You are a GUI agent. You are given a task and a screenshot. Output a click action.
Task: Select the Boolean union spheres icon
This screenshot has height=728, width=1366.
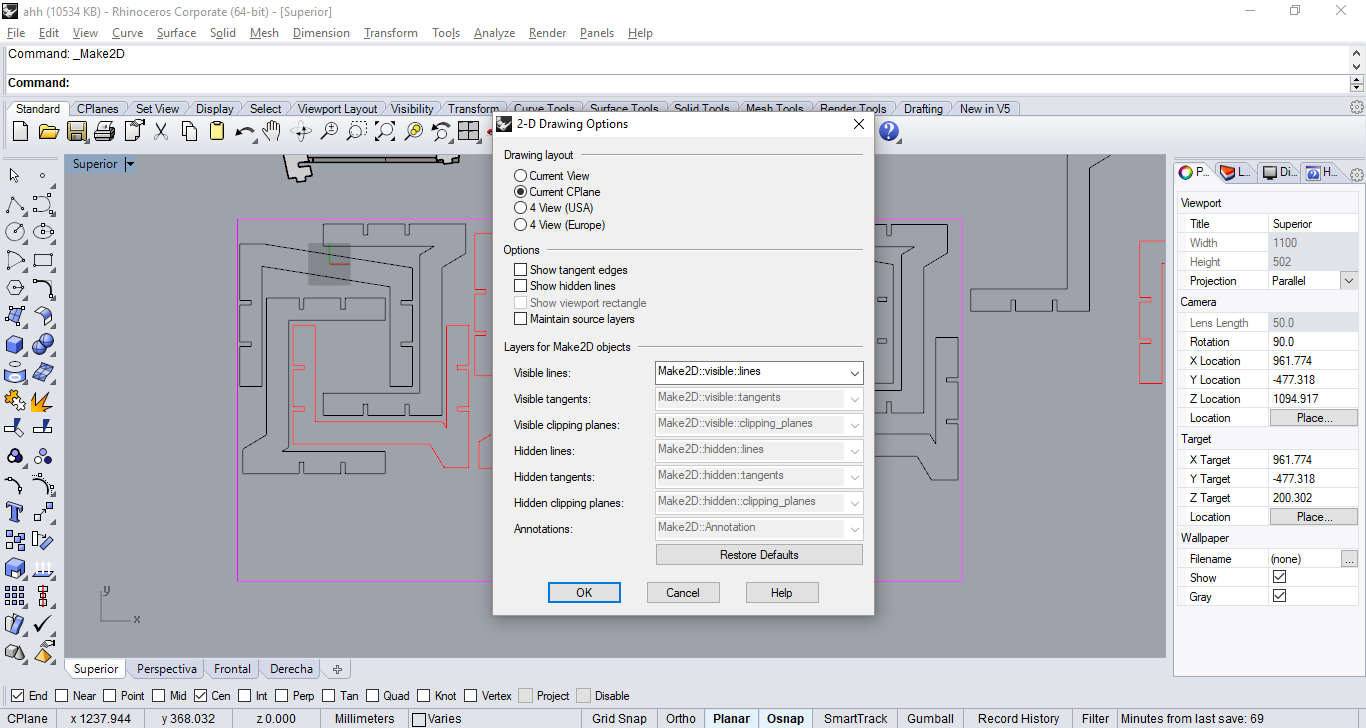43,344
